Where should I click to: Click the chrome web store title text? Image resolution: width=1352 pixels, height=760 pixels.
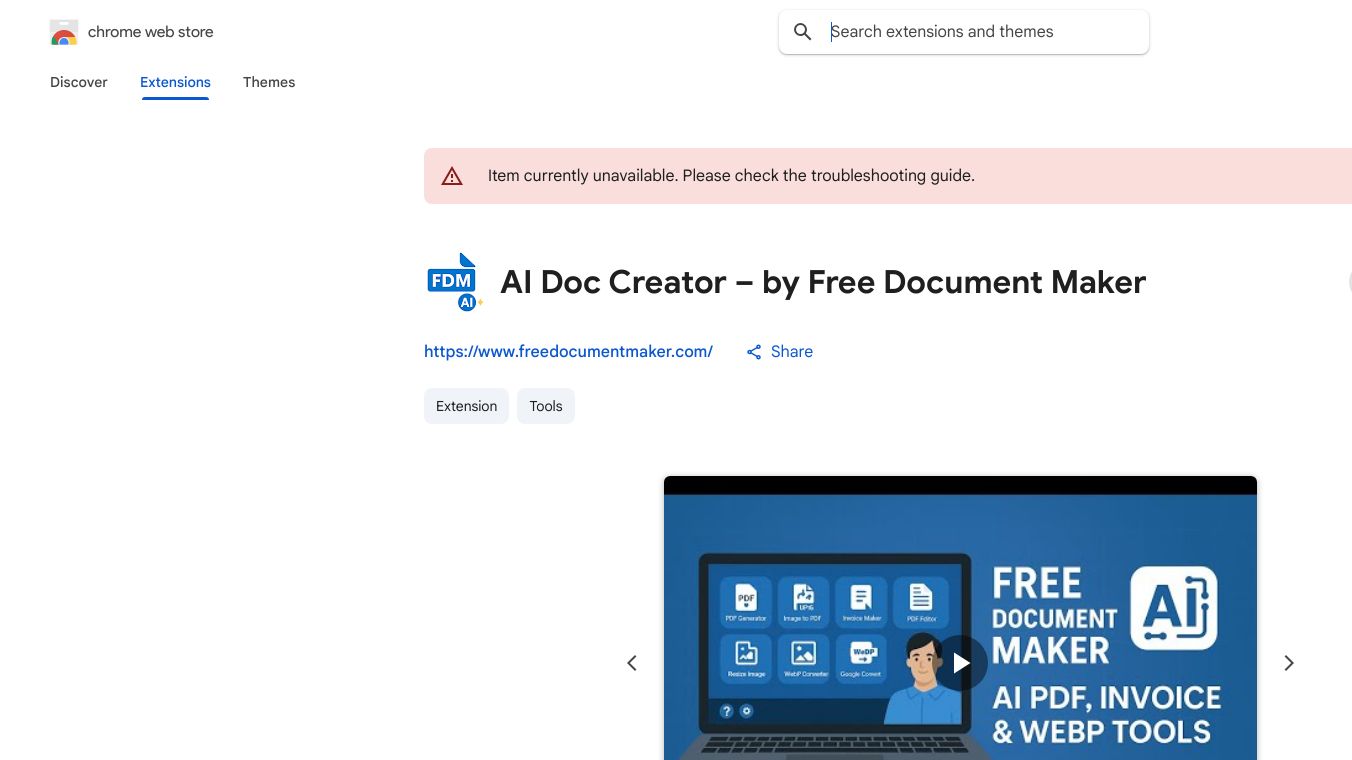(x=151, y=32)
